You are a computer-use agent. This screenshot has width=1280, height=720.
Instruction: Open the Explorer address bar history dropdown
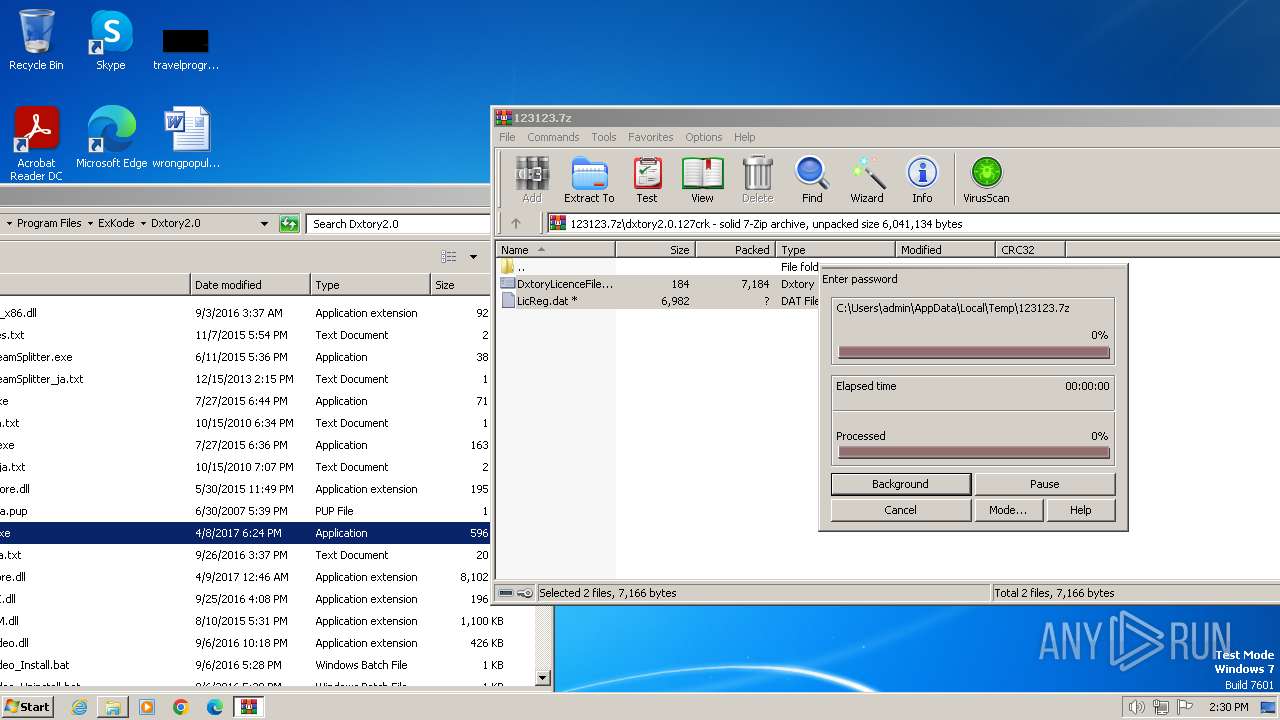point(264,224)
